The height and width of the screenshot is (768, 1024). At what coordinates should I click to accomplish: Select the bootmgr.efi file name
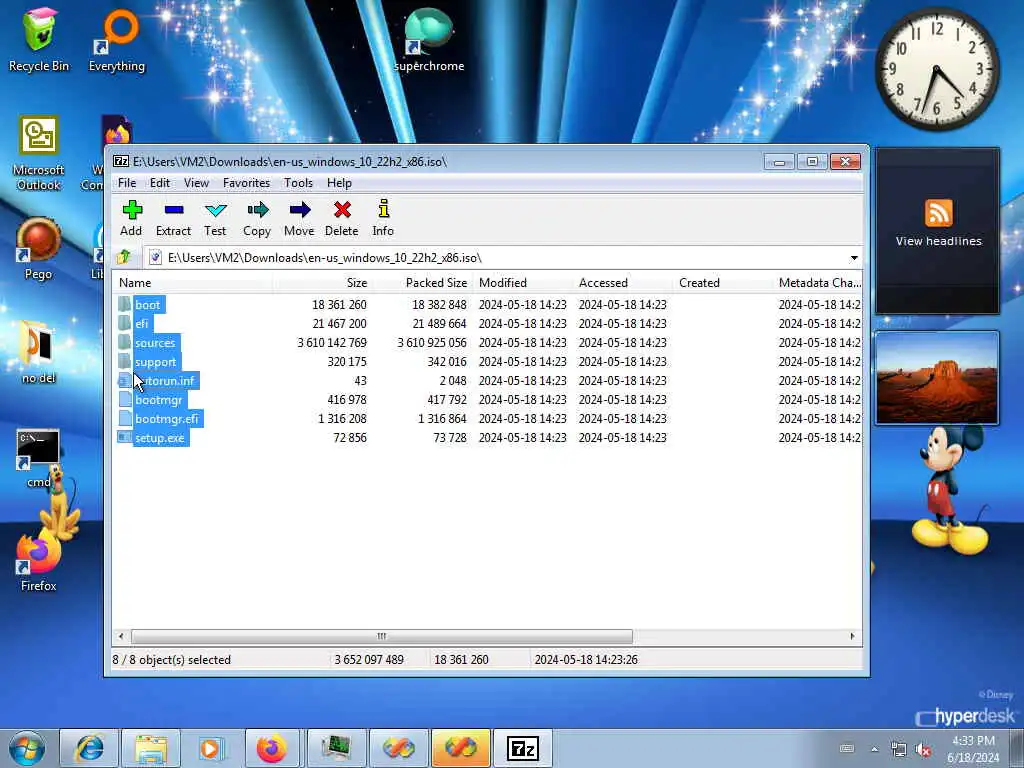click(x=167, y=419)
